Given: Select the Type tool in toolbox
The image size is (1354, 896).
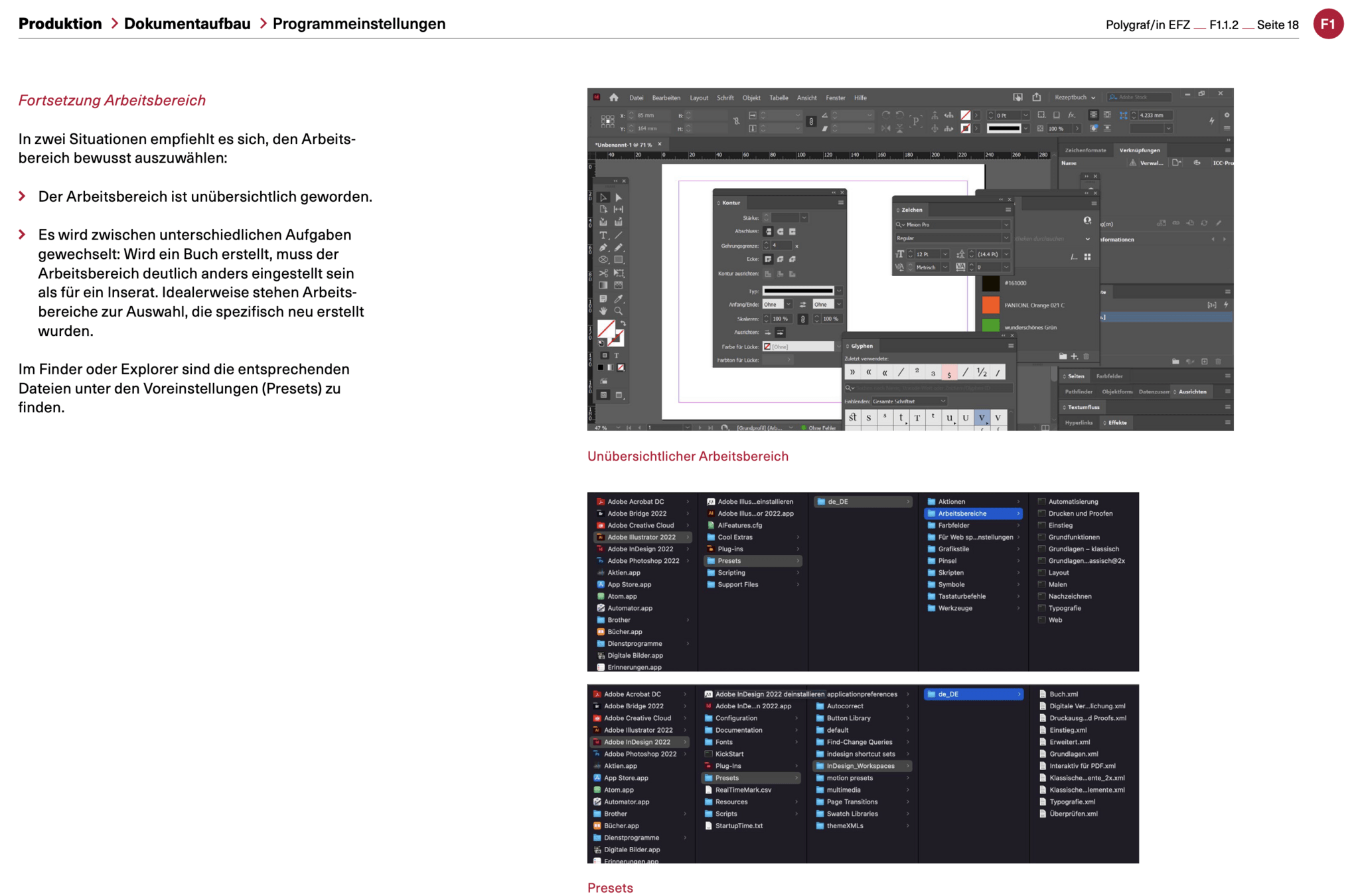Looking at the screenshot, I should click(x=603, y=235).
